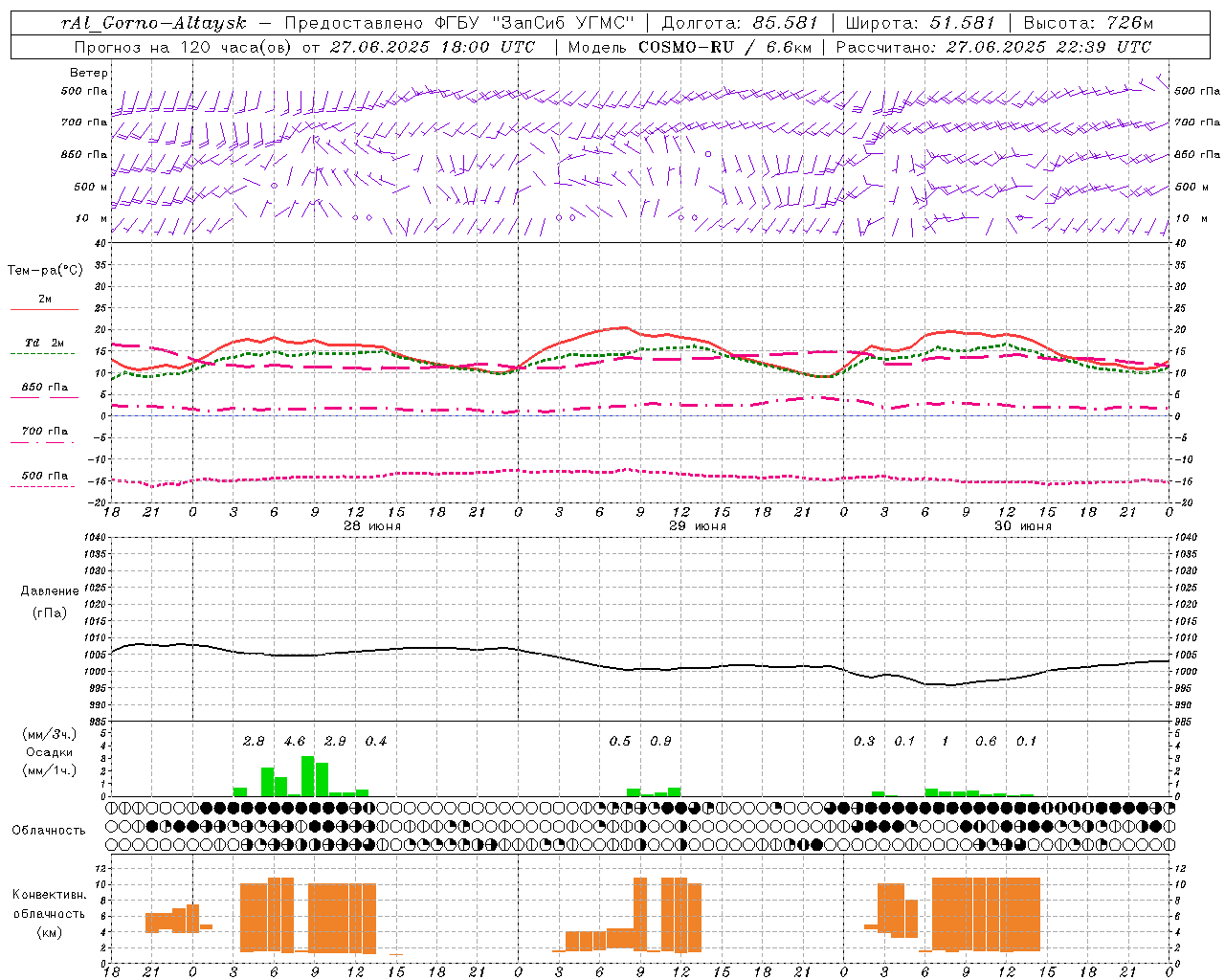Select the 0.5 precipitation total
This screenshot has height=980, width=1225.
tap(620, 742)
